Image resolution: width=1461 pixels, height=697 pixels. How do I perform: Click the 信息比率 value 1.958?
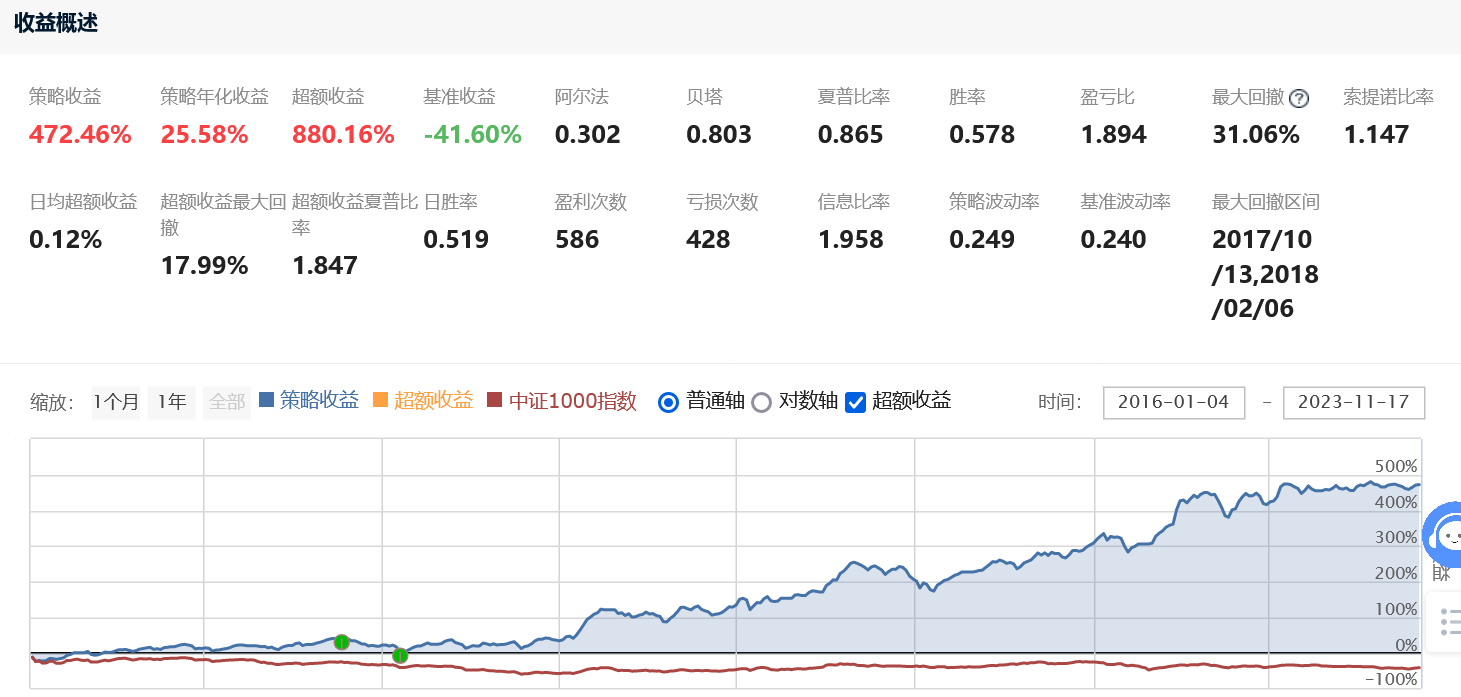coord(851,240)
